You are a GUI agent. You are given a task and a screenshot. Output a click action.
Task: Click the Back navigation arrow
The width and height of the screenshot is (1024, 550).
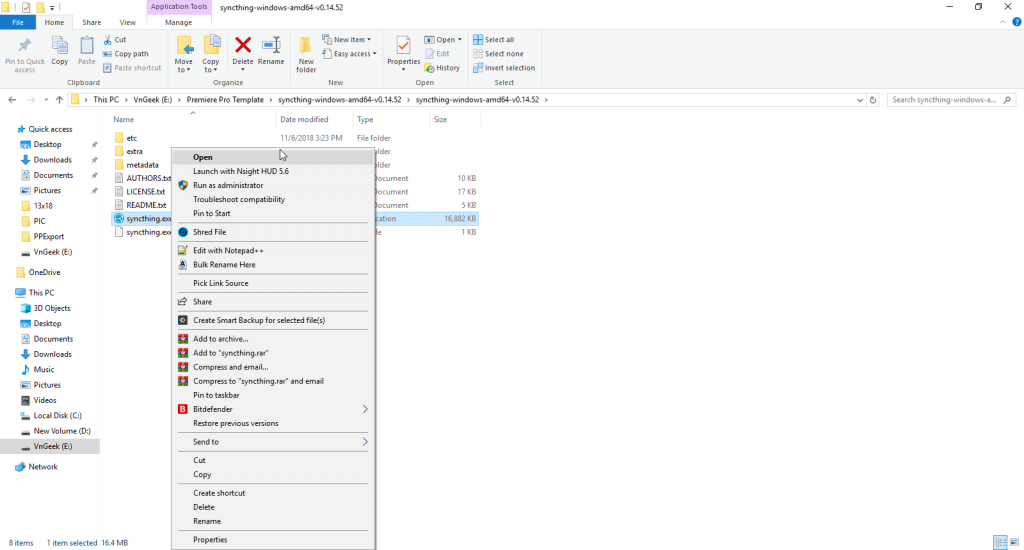(12, 100)
